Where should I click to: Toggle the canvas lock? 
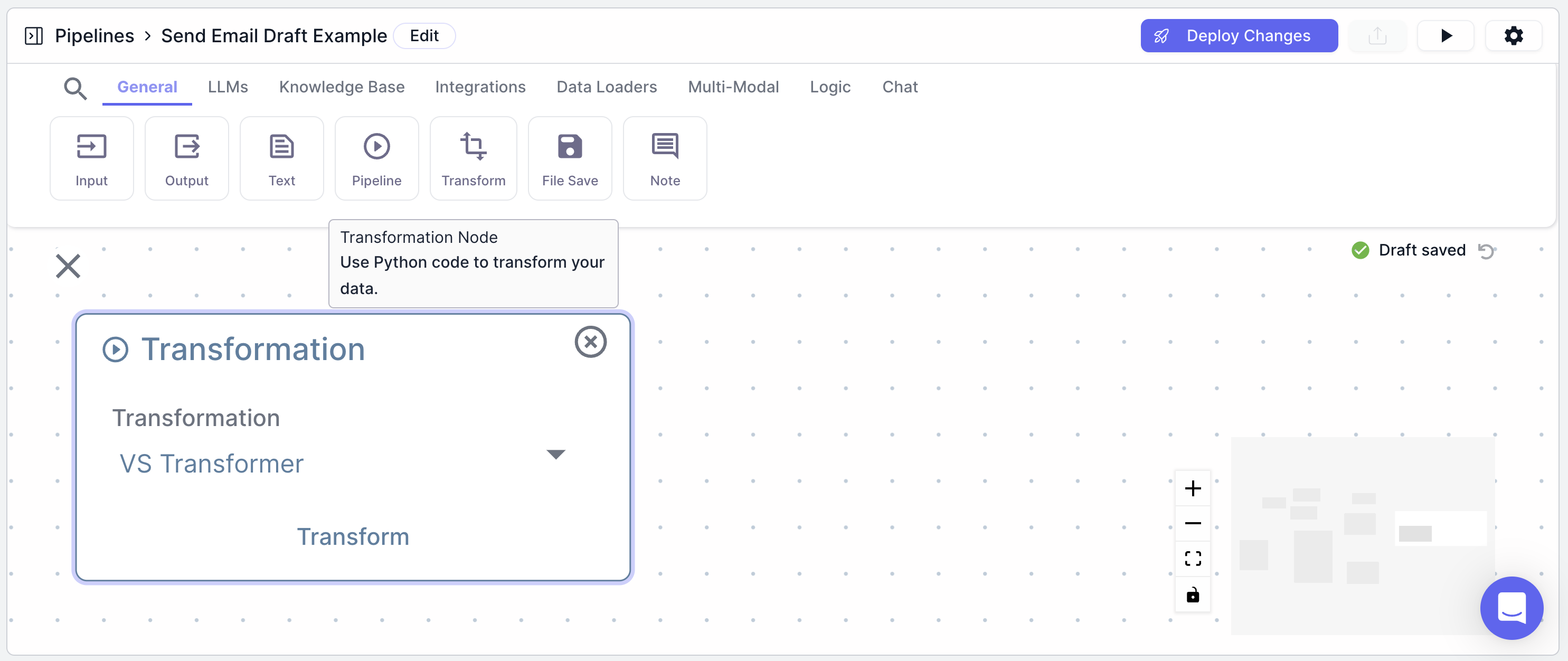tap(1193, 594)
